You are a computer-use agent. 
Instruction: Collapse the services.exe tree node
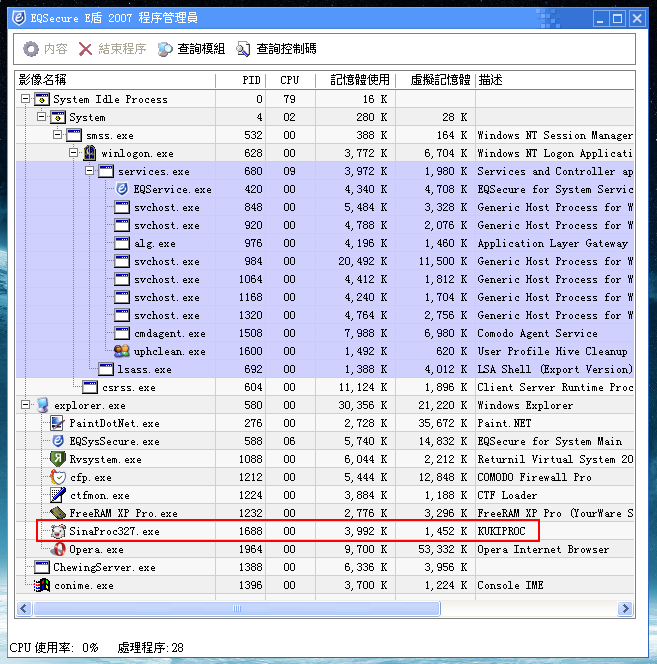pyautogui.click(x=90, y=171)
